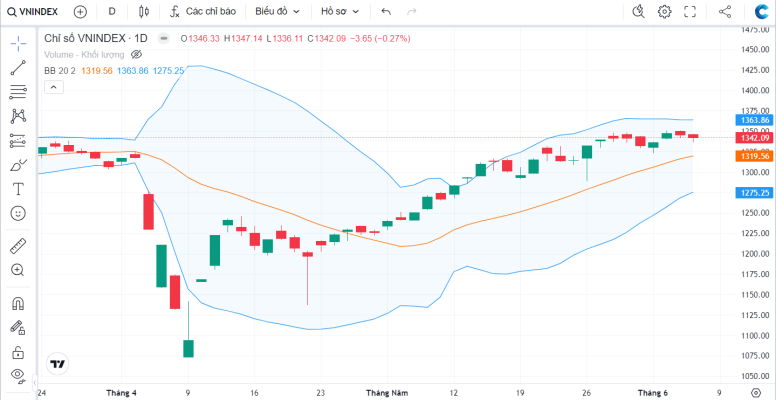Image resolution: width=776 pixels, height=400 pixels.
Task: Expand the Biểu đồ dropdown
Action: pos(278,12)
